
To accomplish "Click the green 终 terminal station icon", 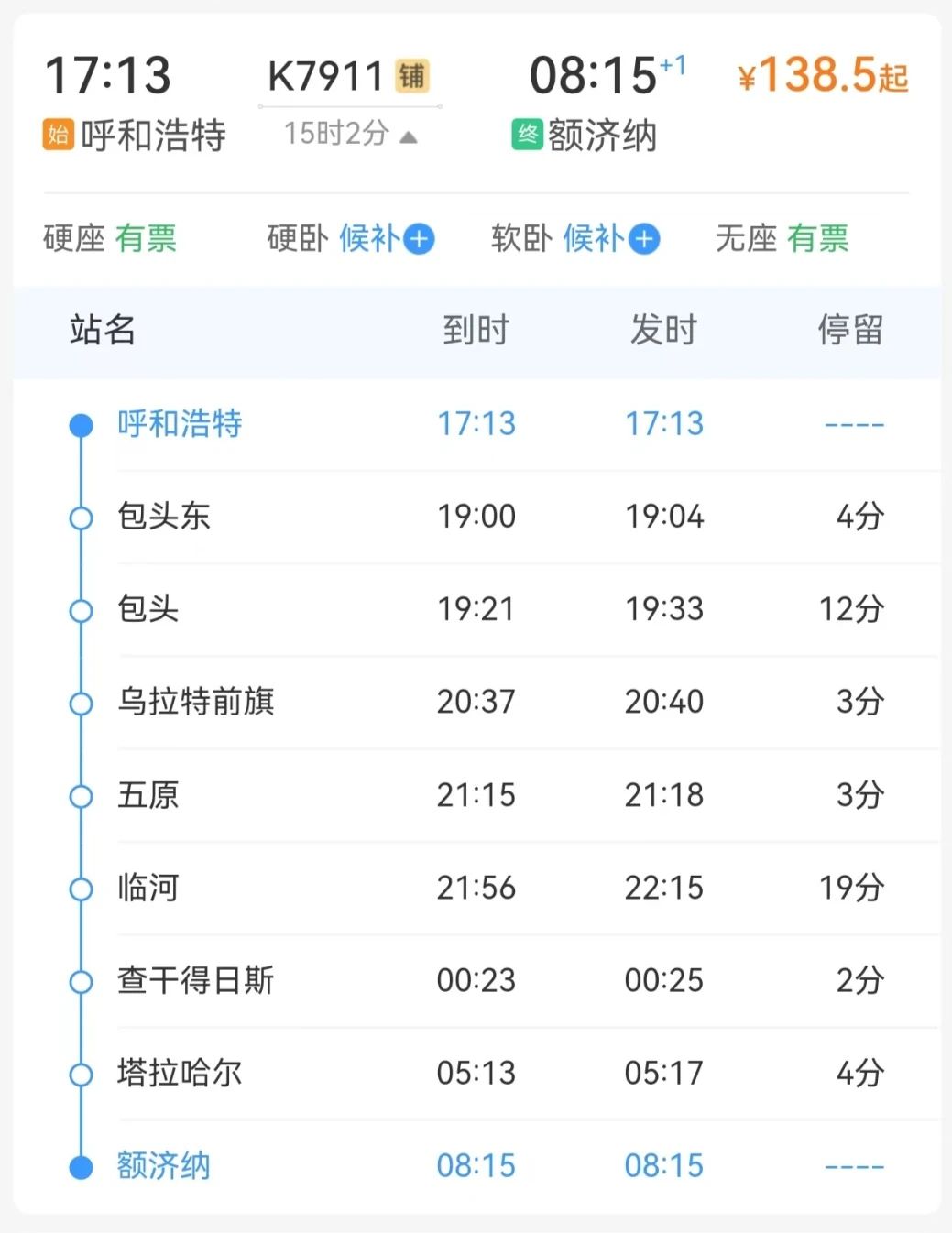I will point(527,136).
